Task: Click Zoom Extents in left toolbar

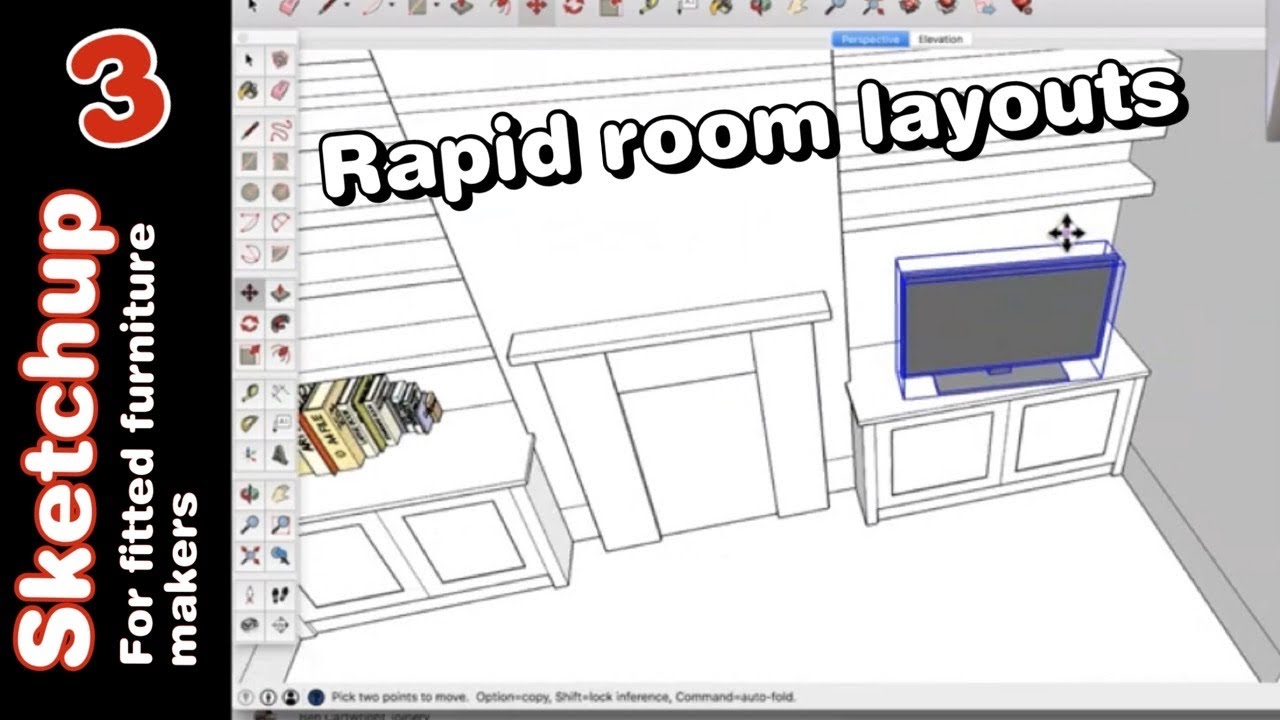Action: 250,555
